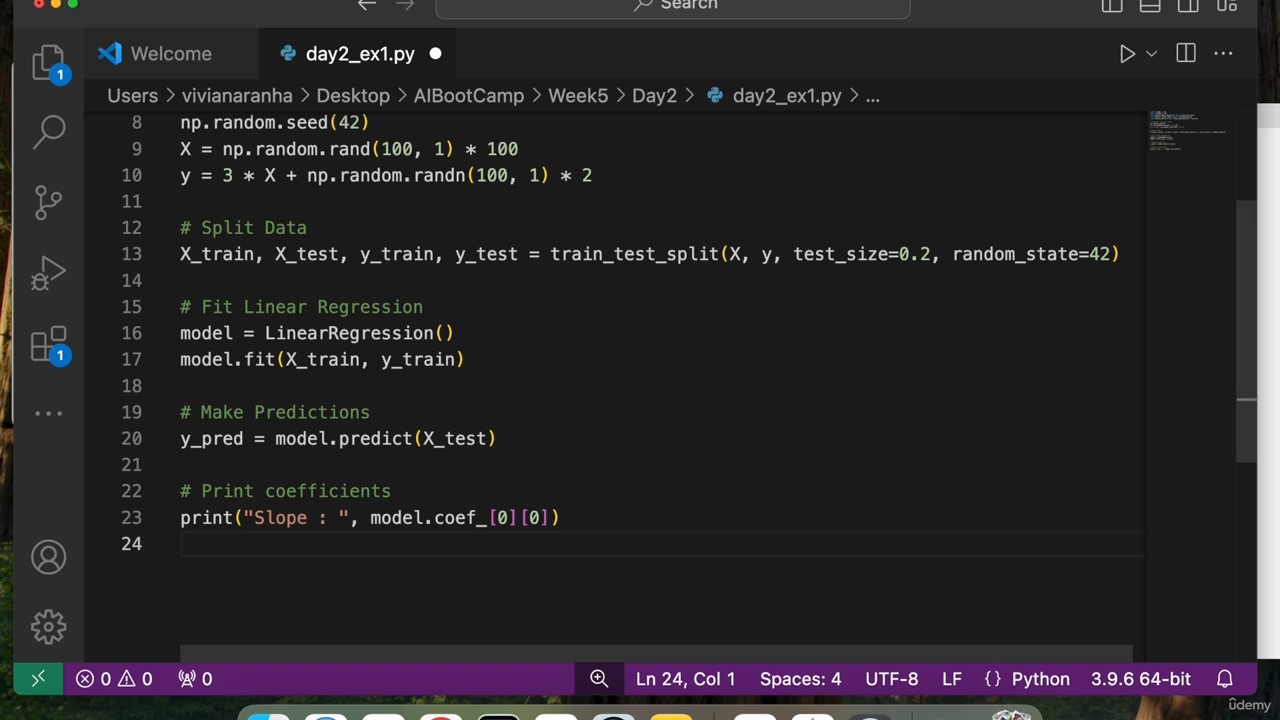Open the Desktop breadcrumb
This screenshot has height=720, width=1280.
click(353, 96)
